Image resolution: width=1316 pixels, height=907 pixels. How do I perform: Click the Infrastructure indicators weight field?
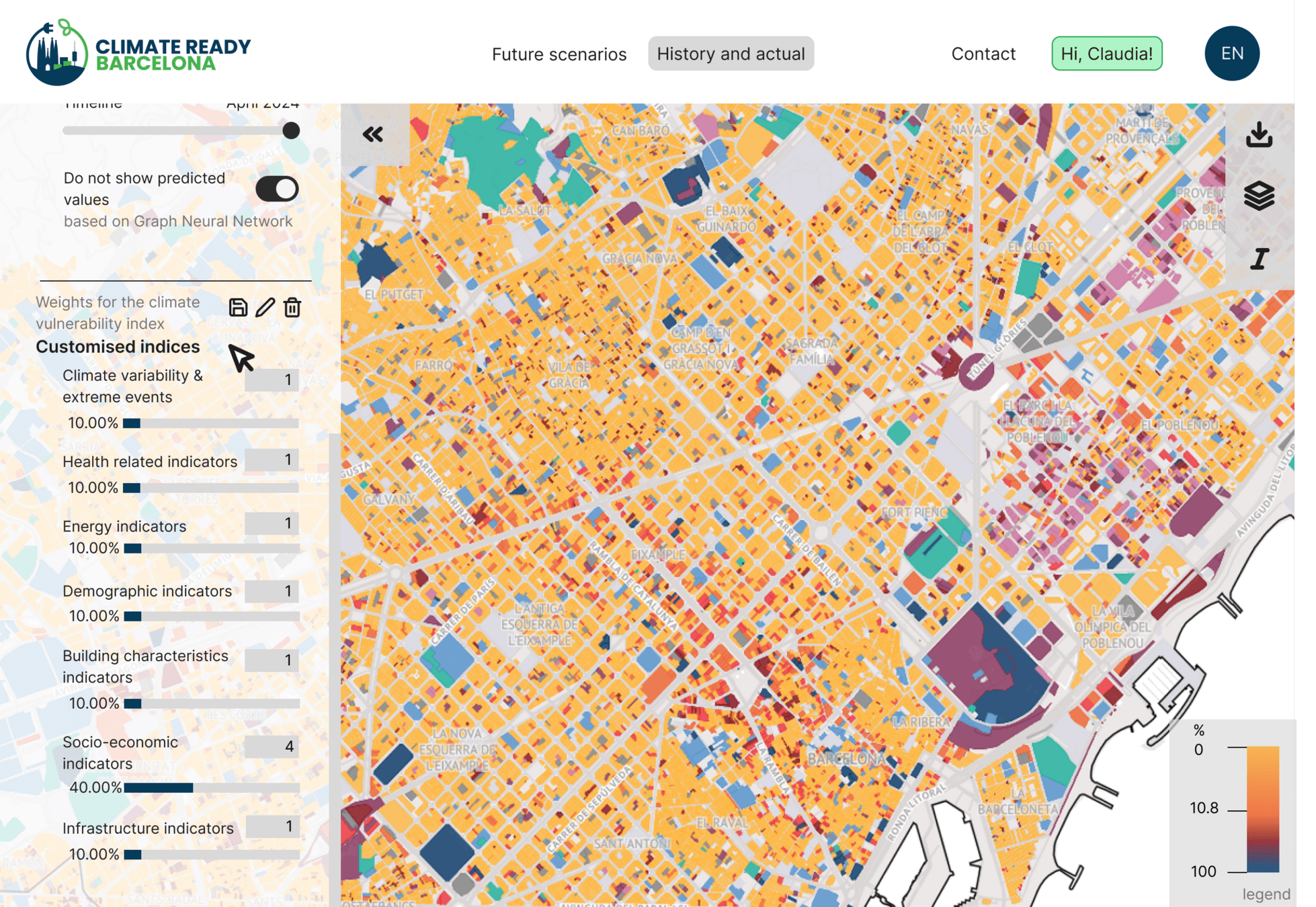(x=272, y=826)
